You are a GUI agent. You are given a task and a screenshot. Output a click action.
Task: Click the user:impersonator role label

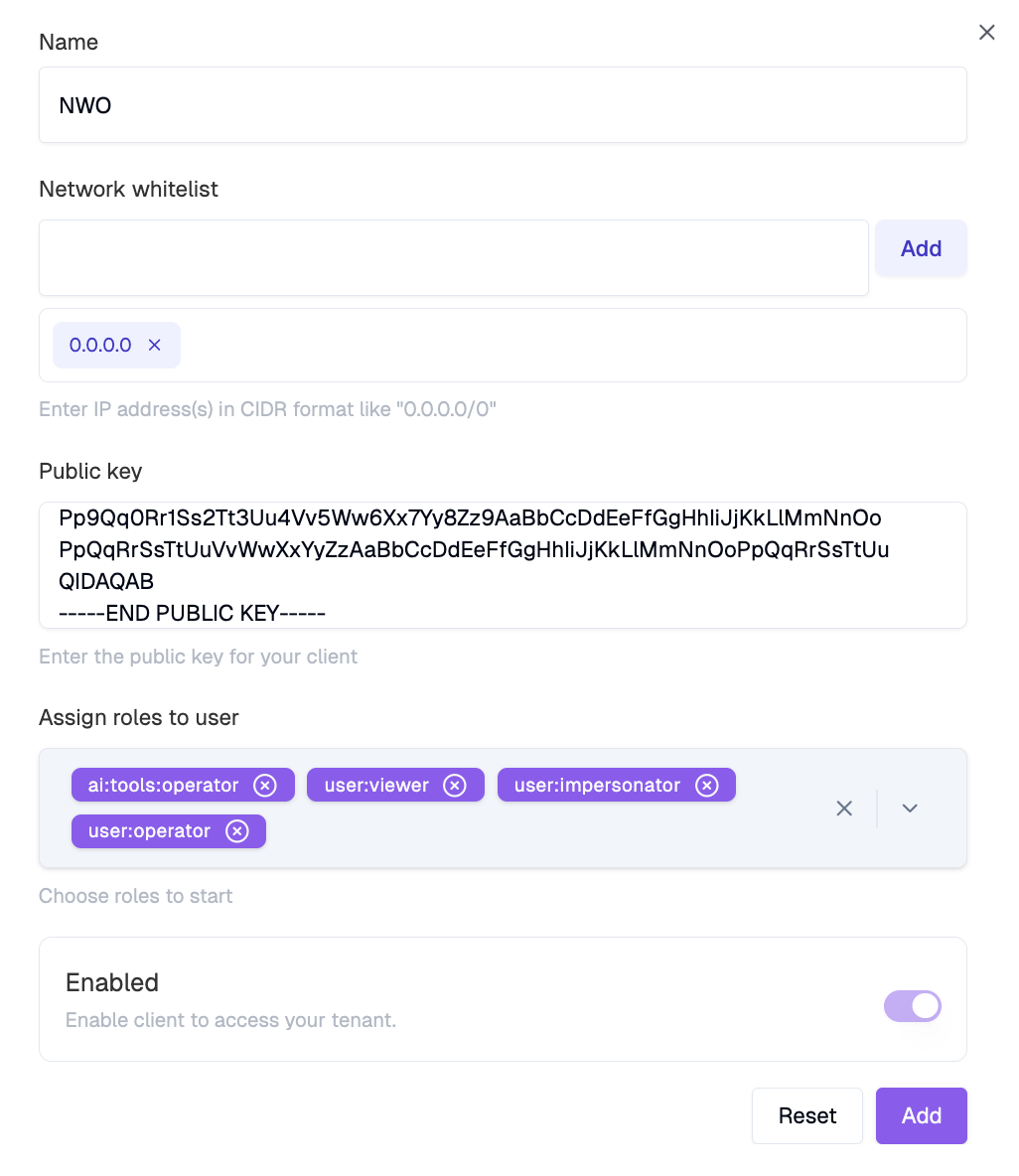[597, 786]
